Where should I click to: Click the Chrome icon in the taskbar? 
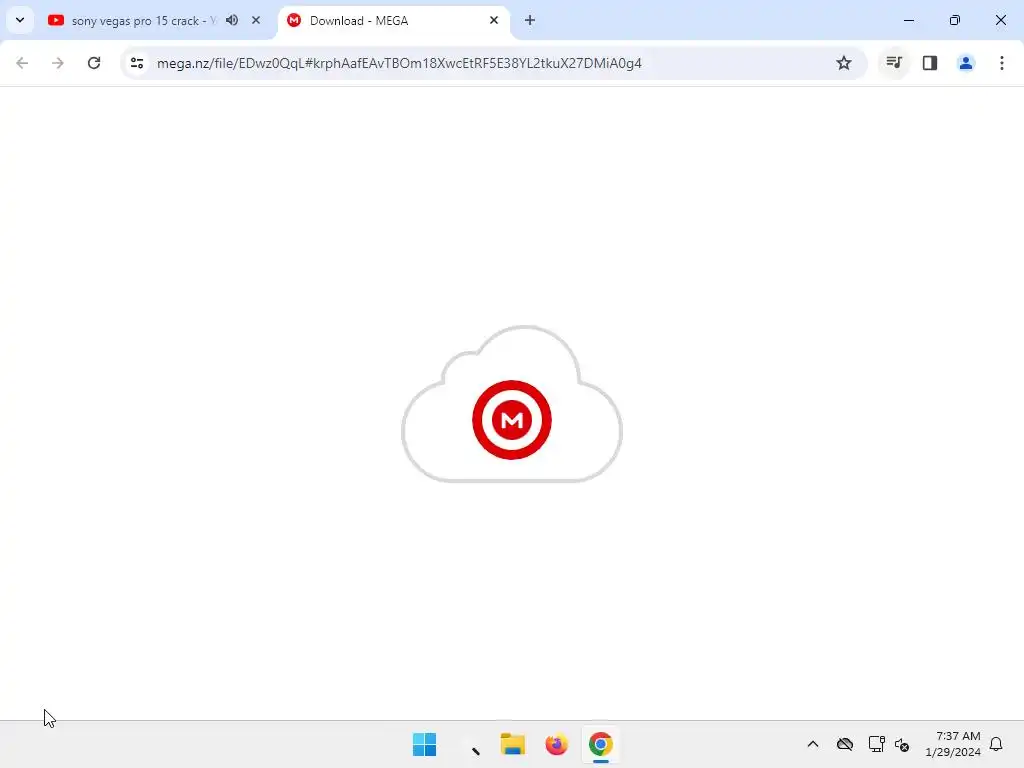point(601,744)
